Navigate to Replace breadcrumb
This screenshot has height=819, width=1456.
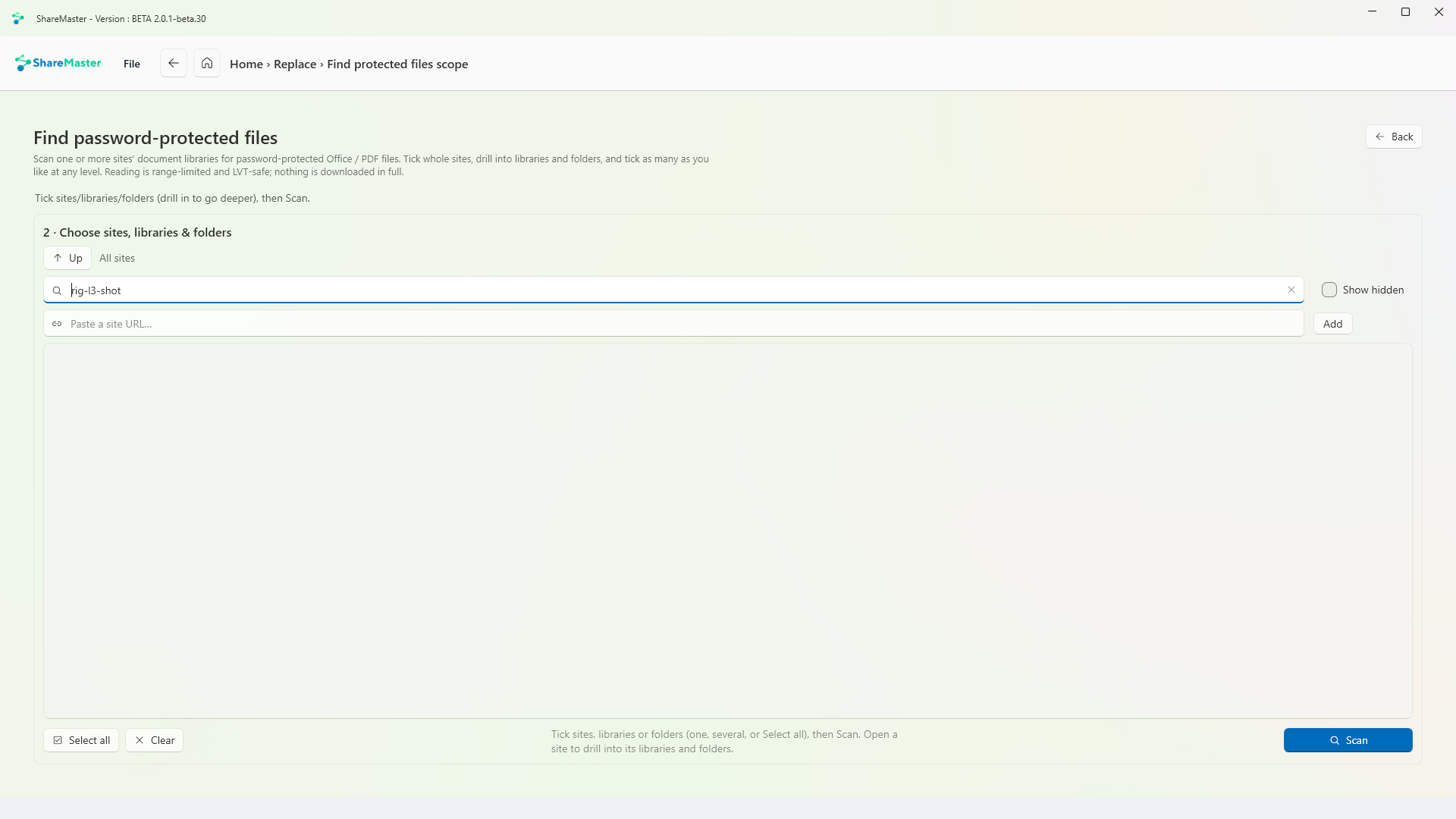click(295, 64)
